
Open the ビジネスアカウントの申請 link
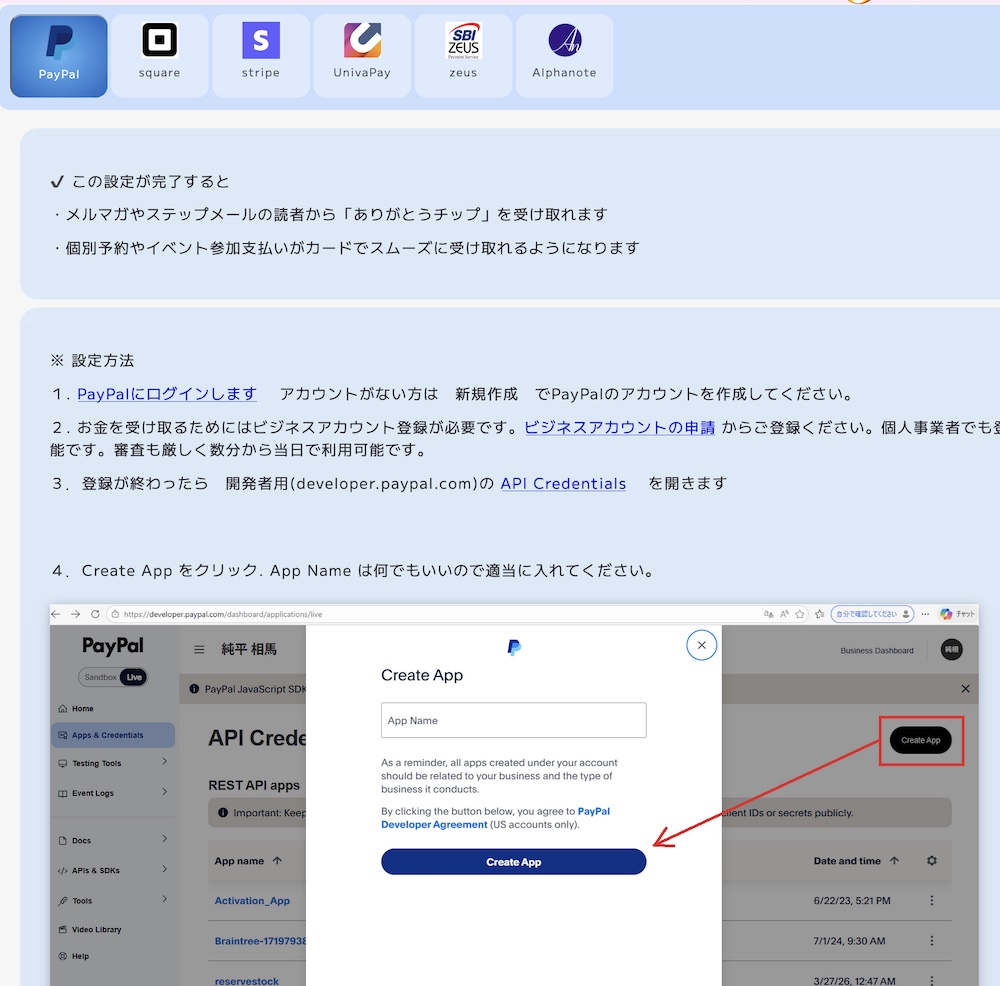620,427
